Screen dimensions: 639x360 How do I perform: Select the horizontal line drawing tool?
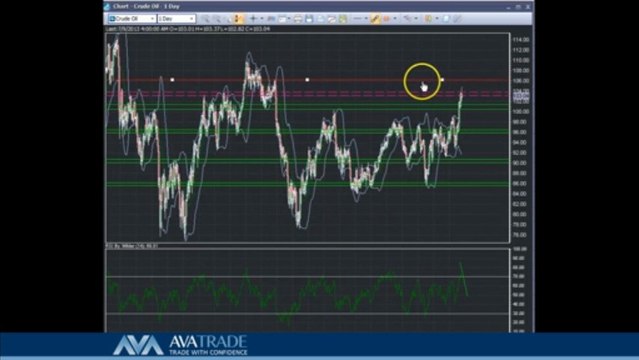pyautogui.click(x=357, y=19)
